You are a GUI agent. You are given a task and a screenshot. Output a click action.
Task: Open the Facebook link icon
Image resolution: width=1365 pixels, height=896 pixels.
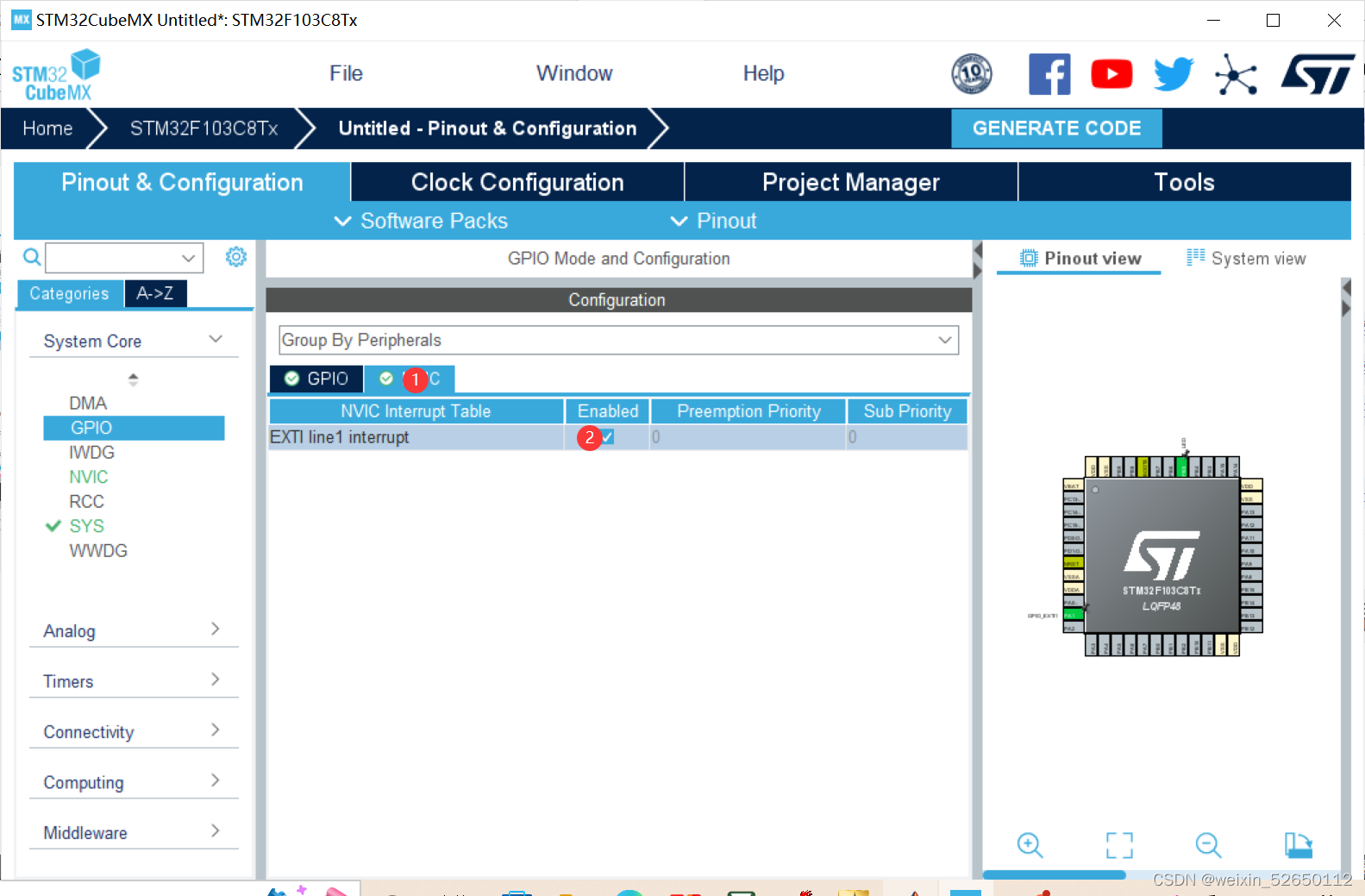(x=1049, y=74)
